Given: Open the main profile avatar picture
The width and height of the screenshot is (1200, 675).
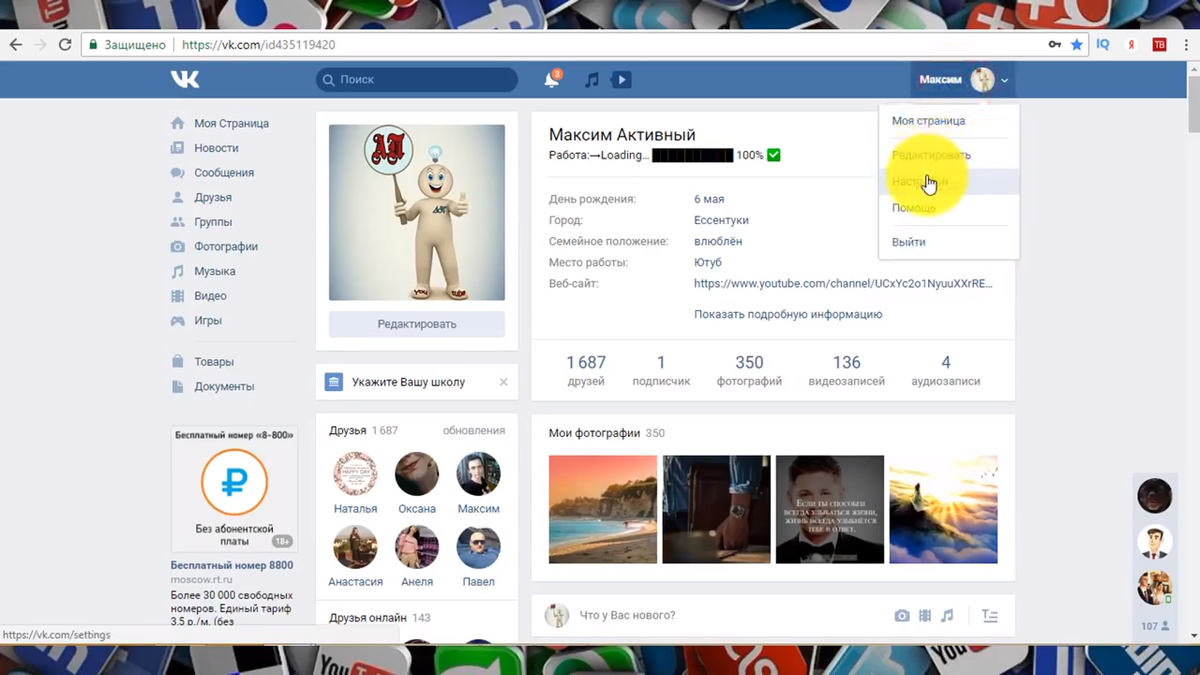Looking at the screenshot, I should [417, 213].
